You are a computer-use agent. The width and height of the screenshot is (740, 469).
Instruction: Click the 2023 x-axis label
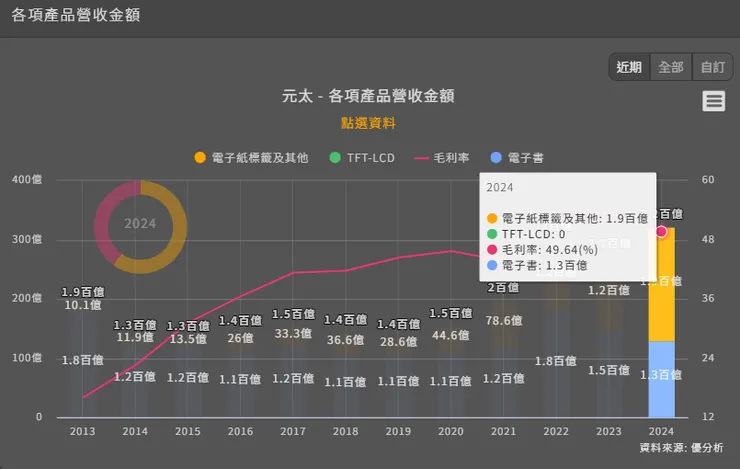pyautogui.click(x=609, y=431)
